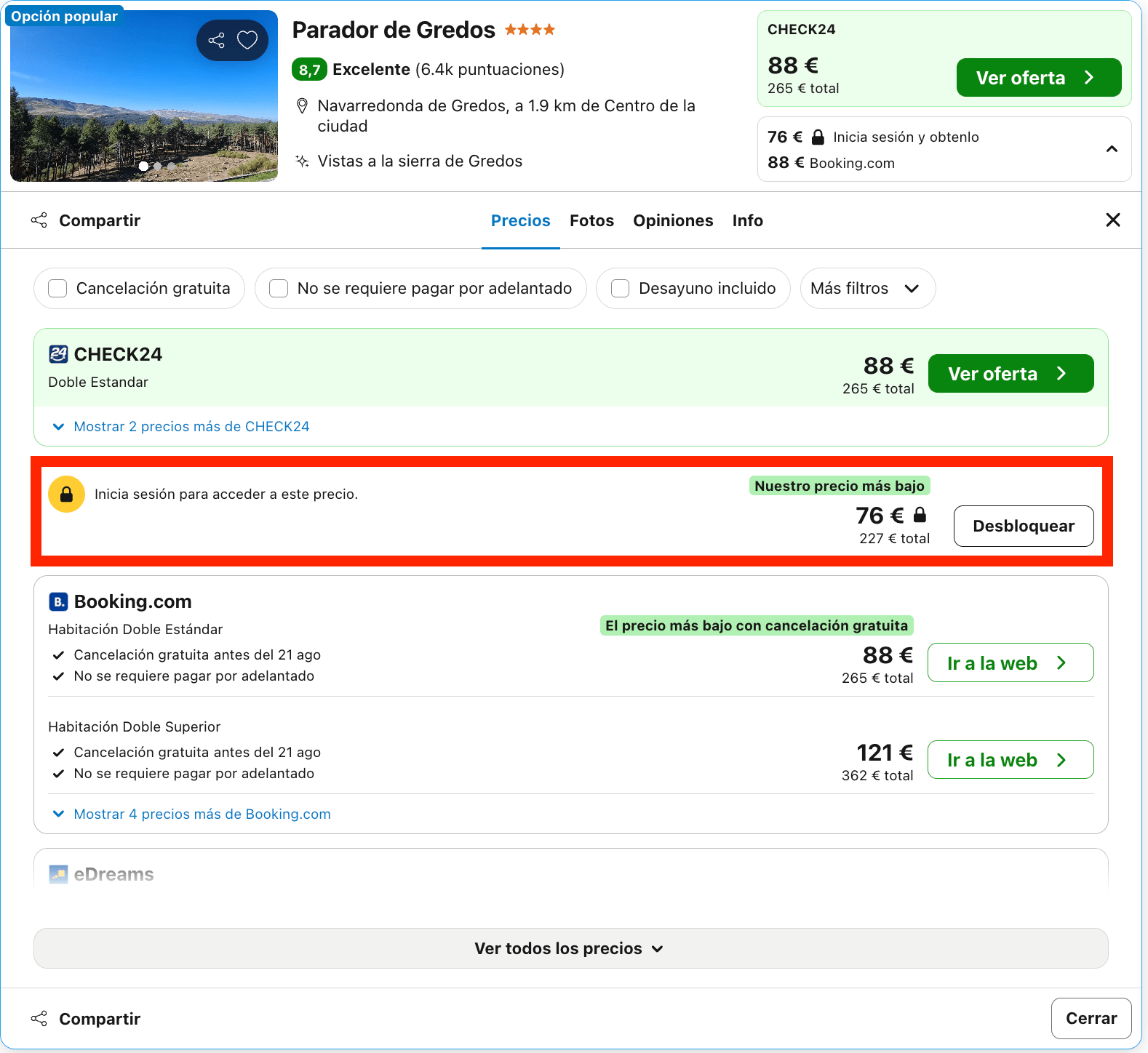Enable No se requiere pagar por adelantado filter

click(279, 289)
